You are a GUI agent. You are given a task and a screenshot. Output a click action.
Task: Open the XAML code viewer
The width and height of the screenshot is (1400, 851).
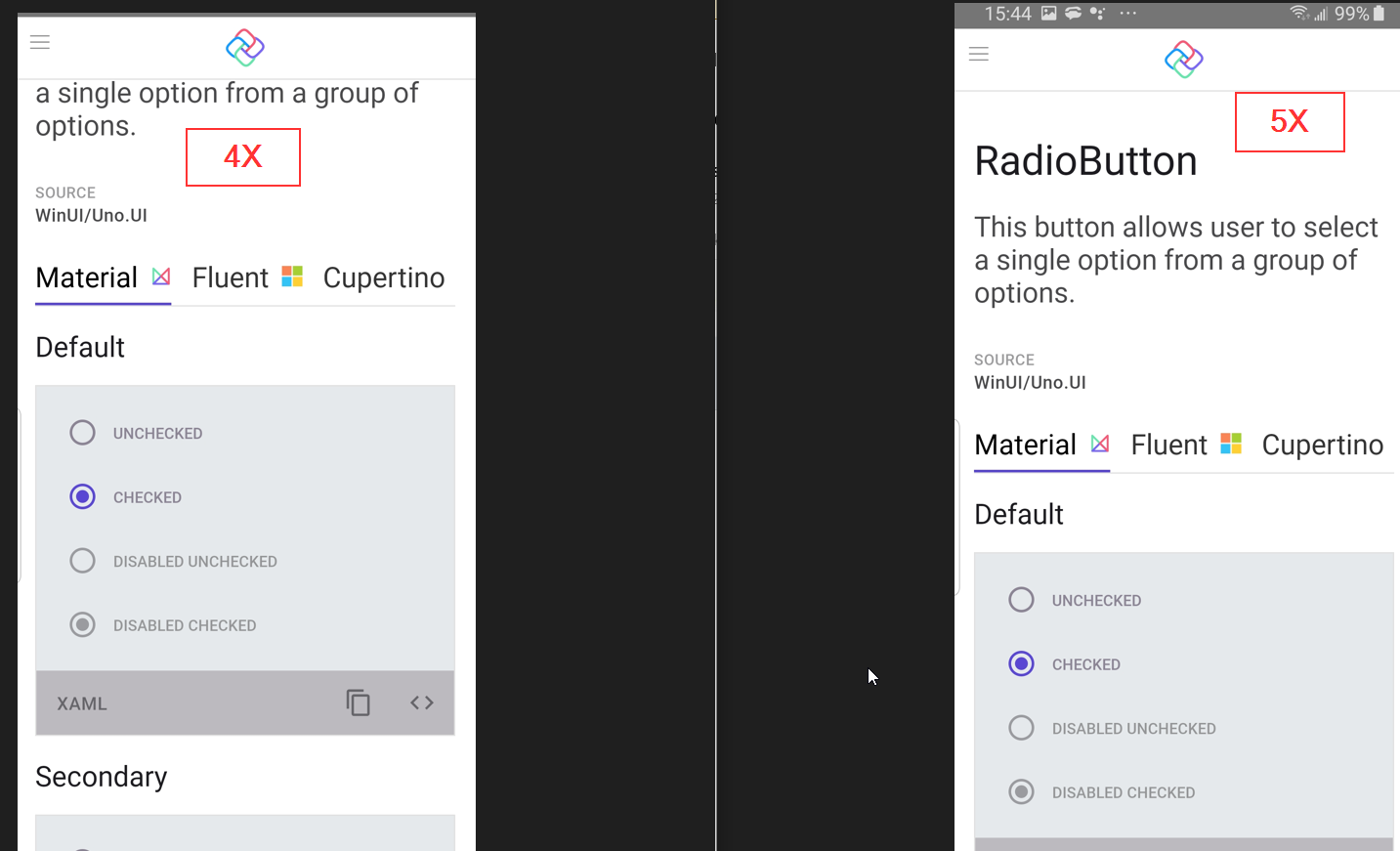[421, 702]
